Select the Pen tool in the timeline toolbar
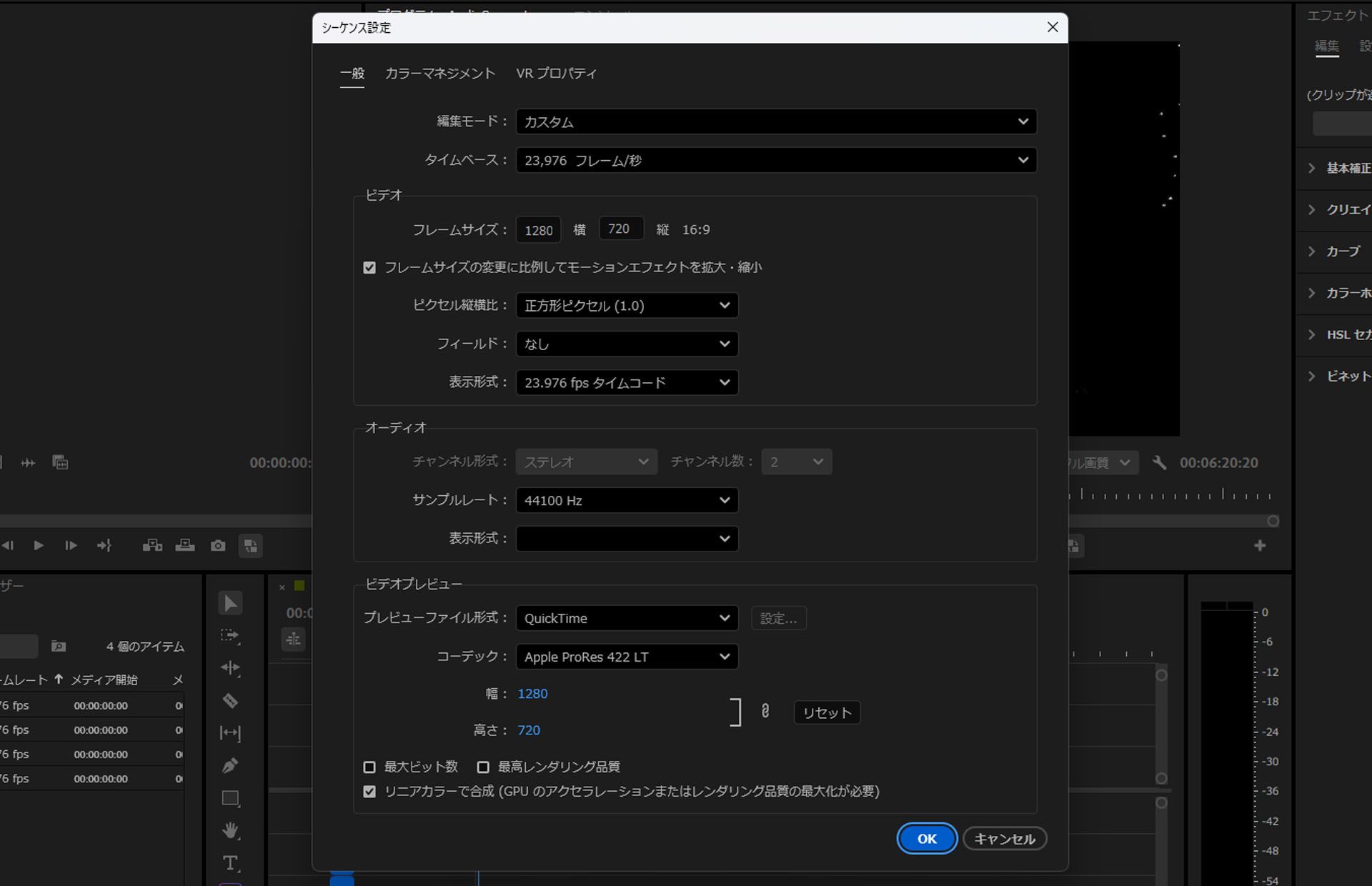1372x886 pixels. 230,765
